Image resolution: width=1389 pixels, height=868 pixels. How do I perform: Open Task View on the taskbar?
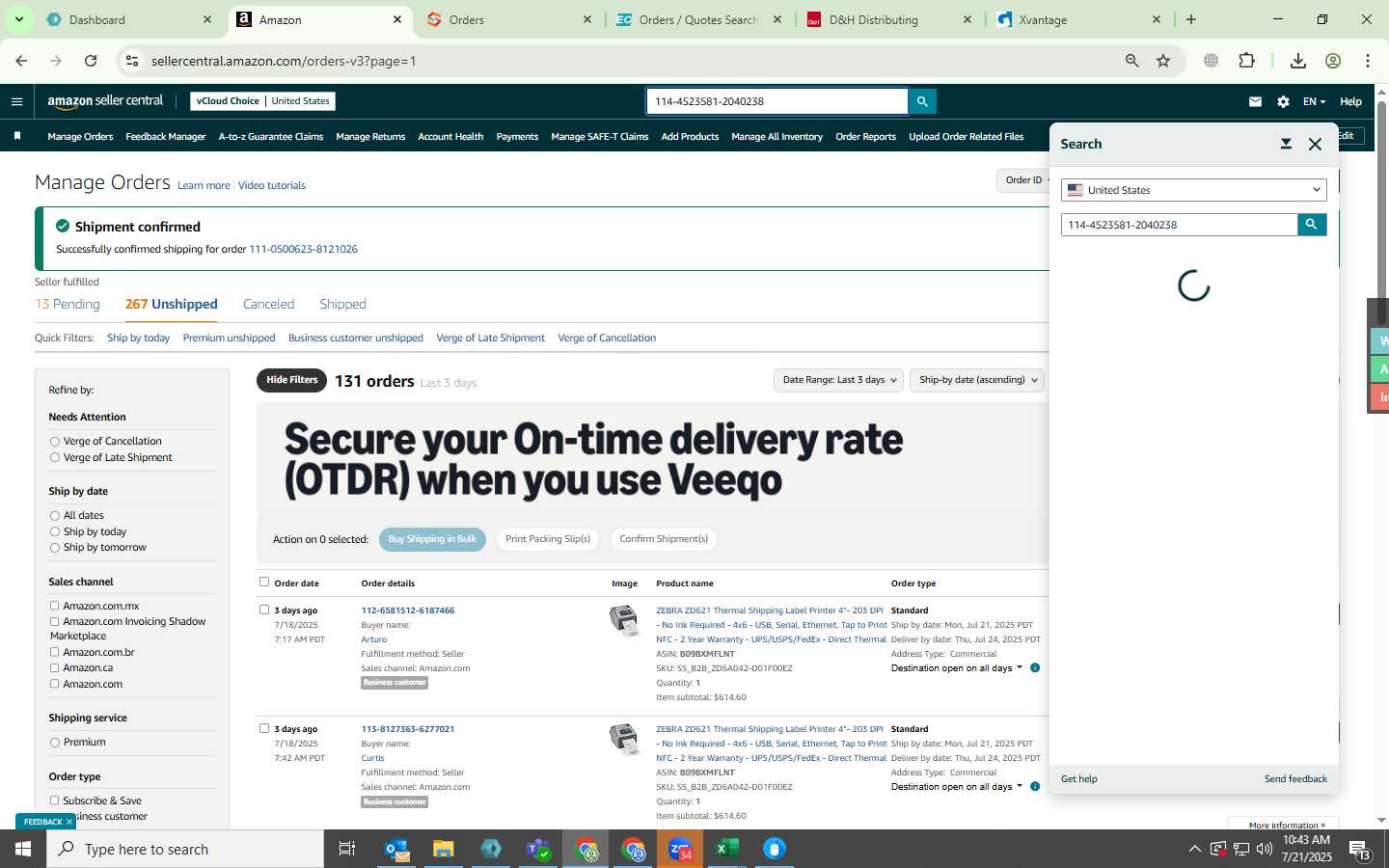click(x=347, y=849)
